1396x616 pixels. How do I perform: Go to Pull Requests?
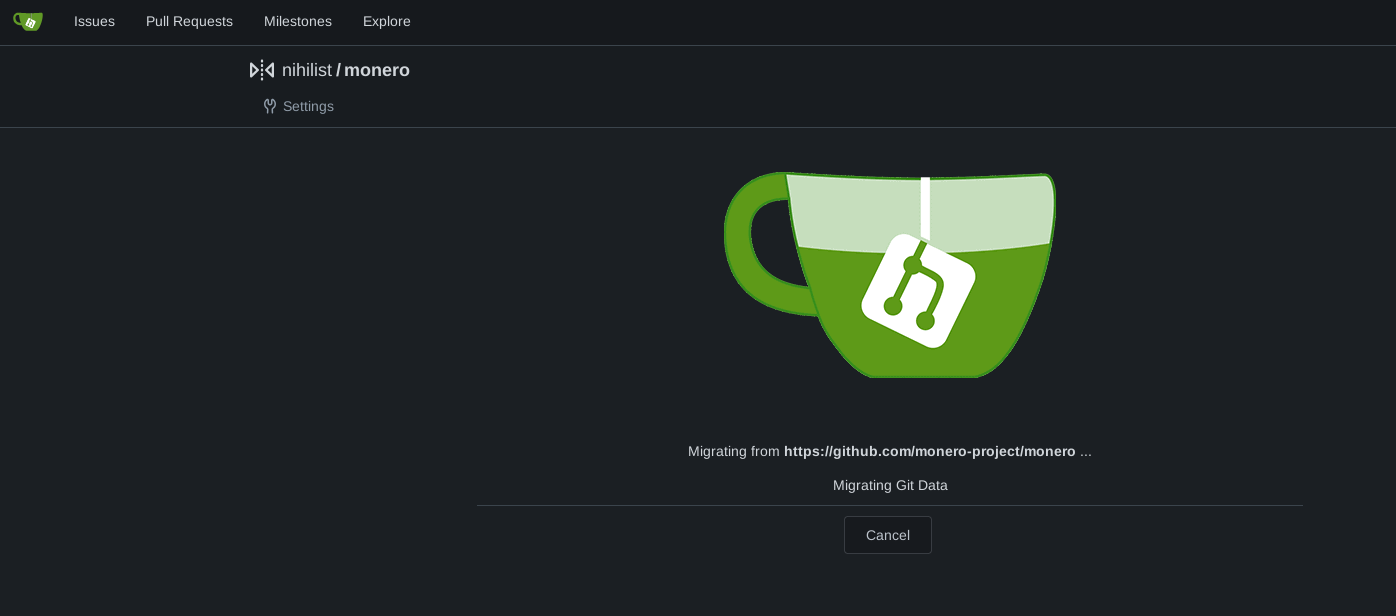(x=189, y=21)
